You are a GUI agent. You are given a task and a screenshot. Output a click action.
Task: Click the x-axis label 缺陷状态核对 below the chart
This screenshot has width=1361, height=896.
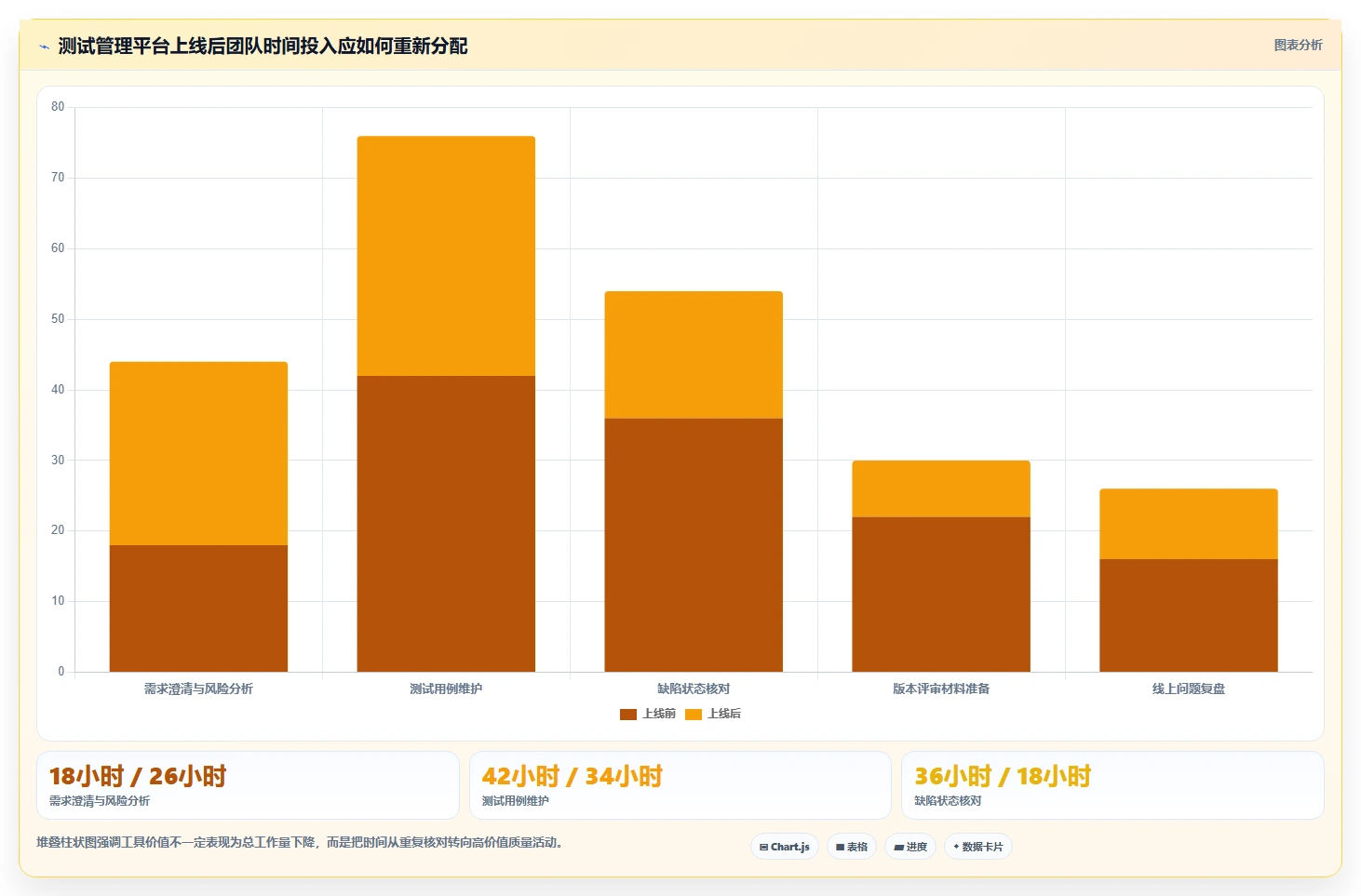pos(694,689)
